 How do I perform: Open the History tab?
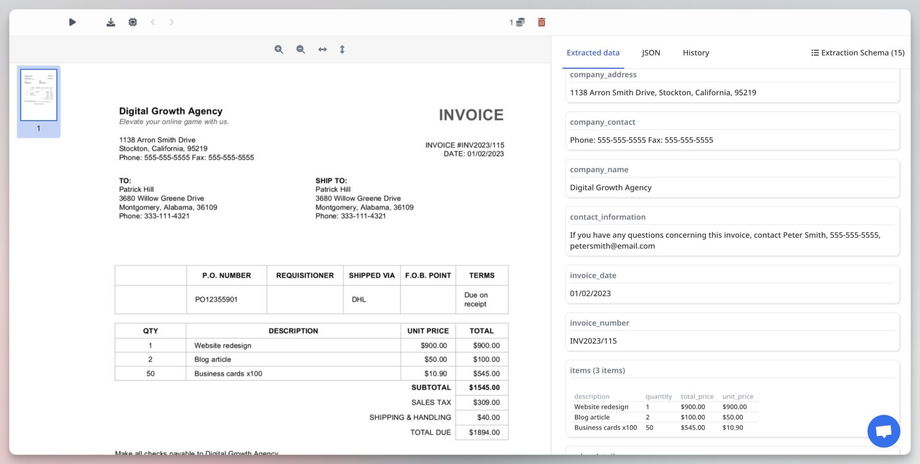[x=696, y=52]
